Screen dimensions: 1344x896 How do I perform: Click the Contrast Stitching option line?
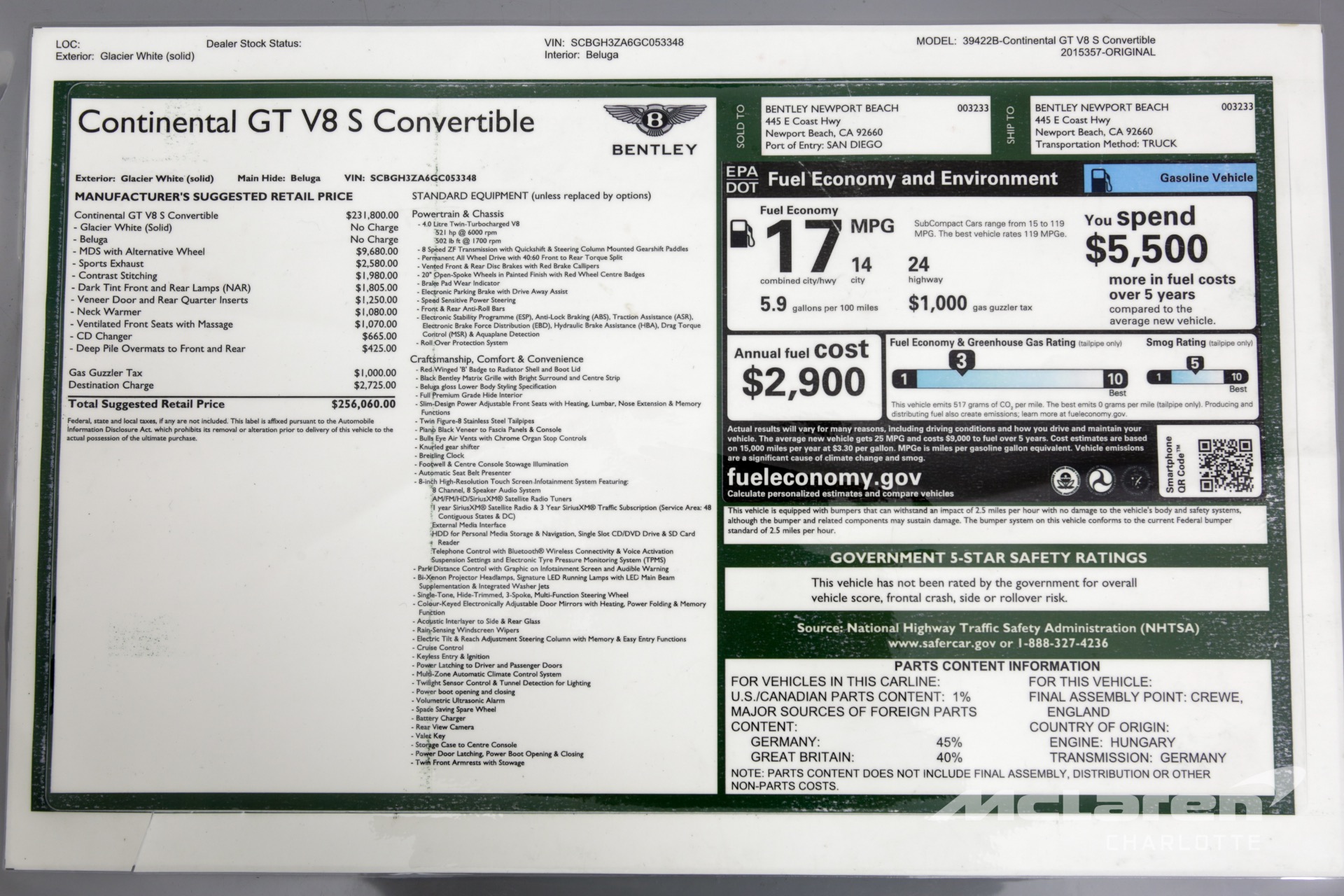236,276
